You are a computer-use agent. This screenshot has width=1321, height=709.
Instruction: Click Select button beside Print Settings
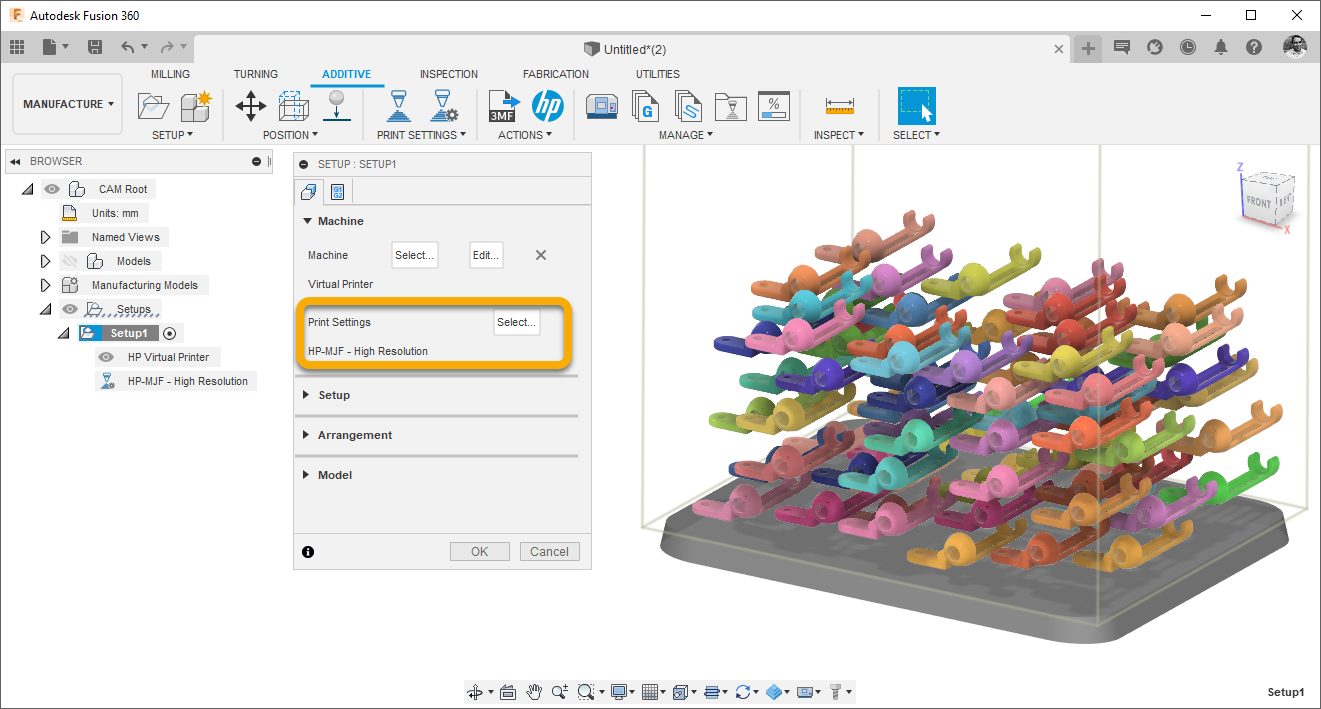pyautogui.click(x=516, y=322)
